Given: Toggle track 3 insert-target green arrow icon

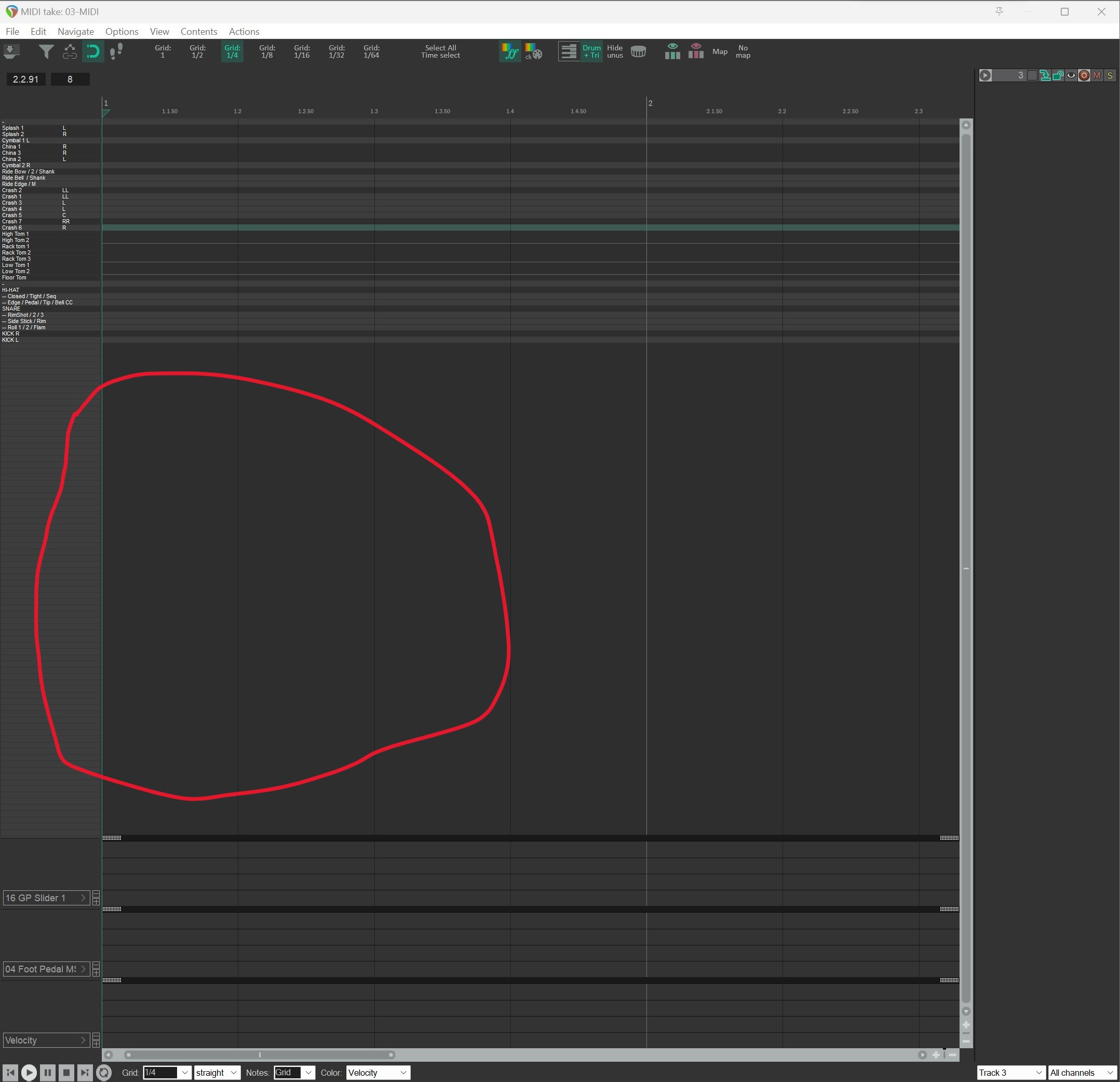Looking at the screenshot, I should point(1045,75).
